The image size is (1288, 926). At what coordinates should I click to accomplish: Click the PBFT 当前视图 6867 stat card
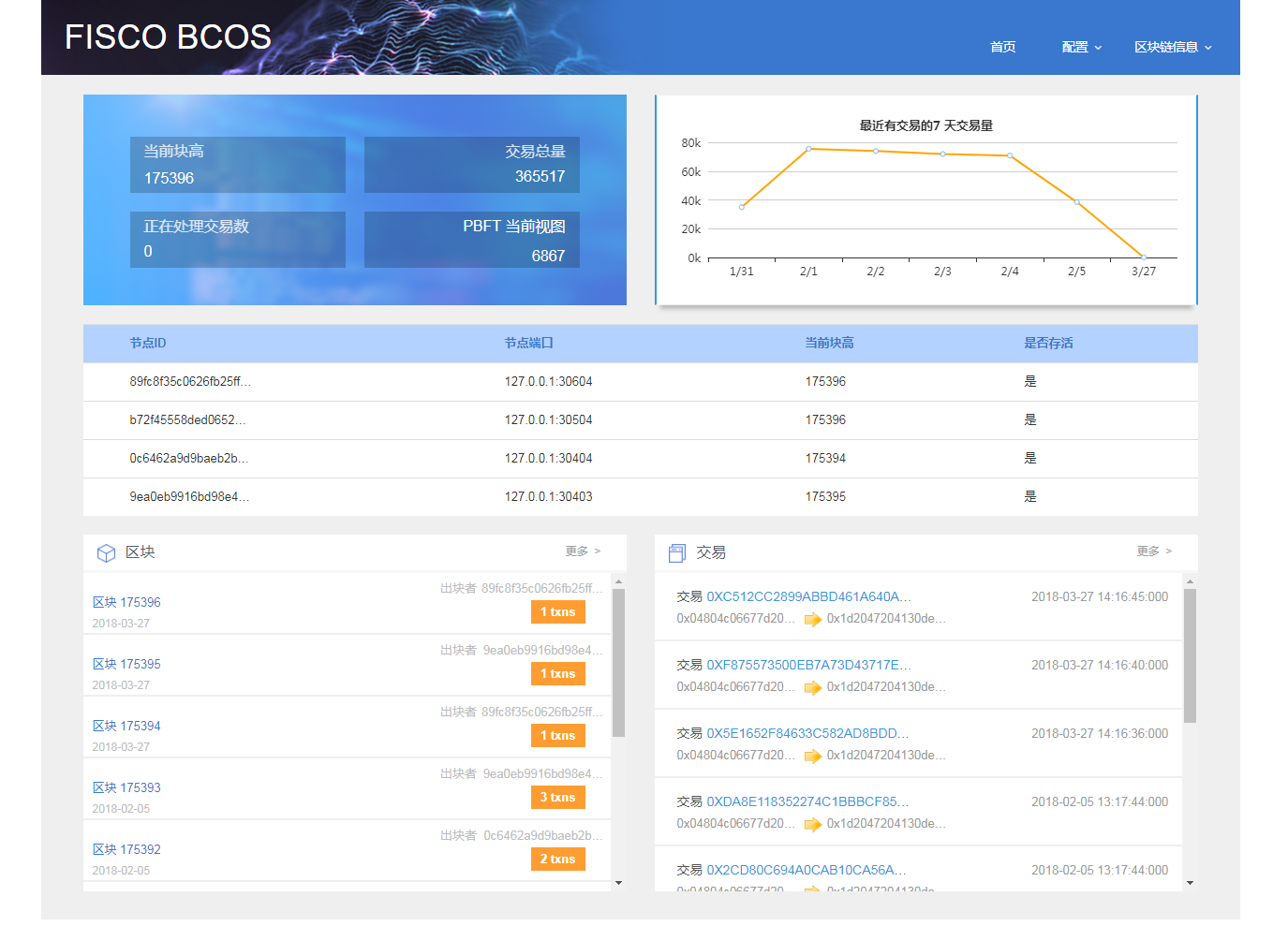pyautogui.click(x=472, y=240)
